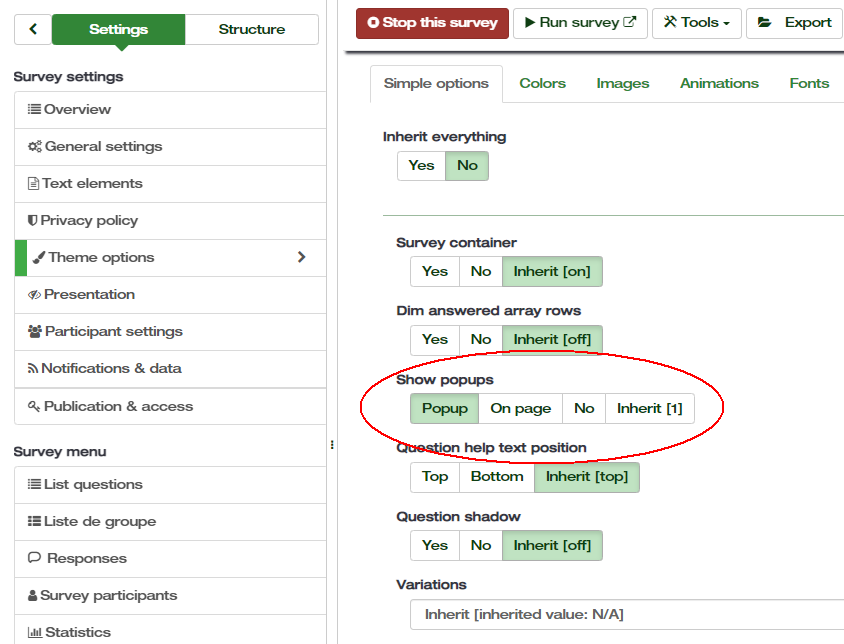Select On page for Show popups
Image resolution: width=844 pixels, height=644 pixels.
click(520, 409)
